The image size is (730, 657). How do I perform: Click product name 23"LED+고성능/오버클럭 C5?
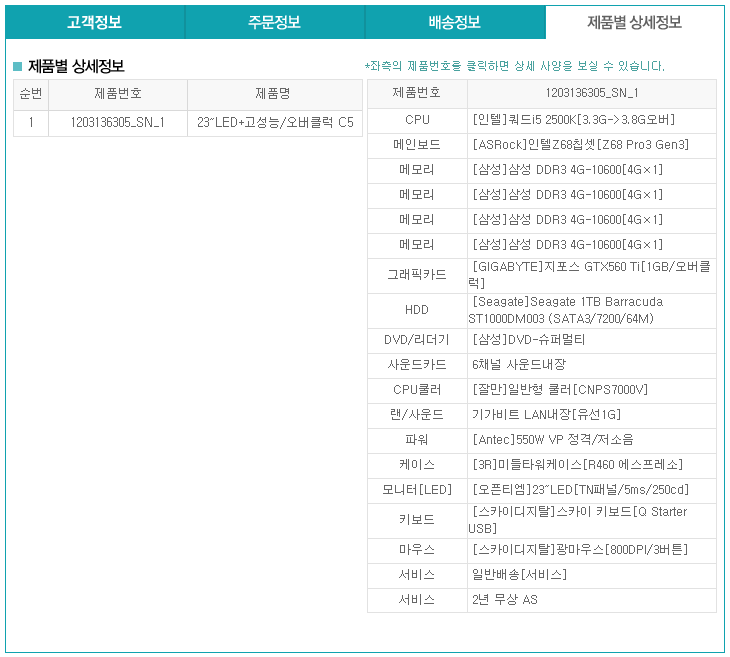275,122
